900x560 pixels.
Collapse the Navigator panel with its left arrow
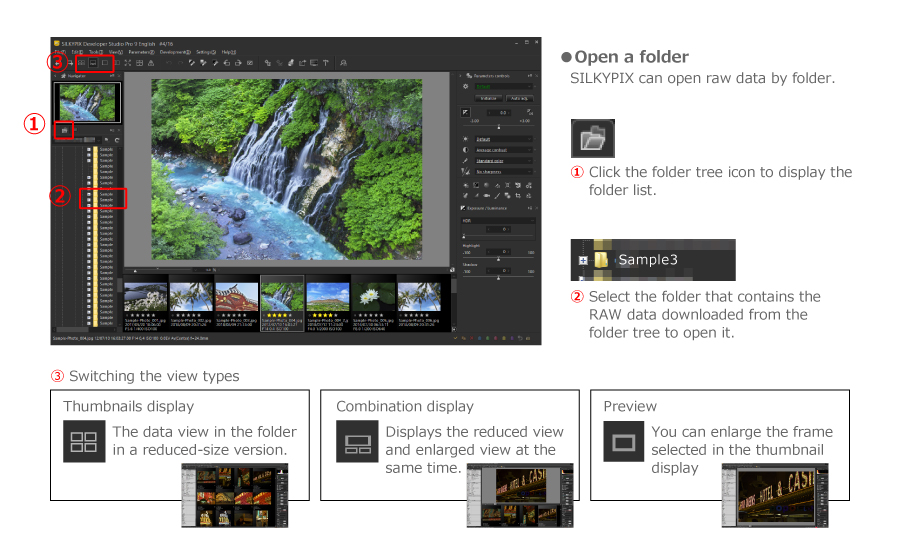tap(55, 76)
